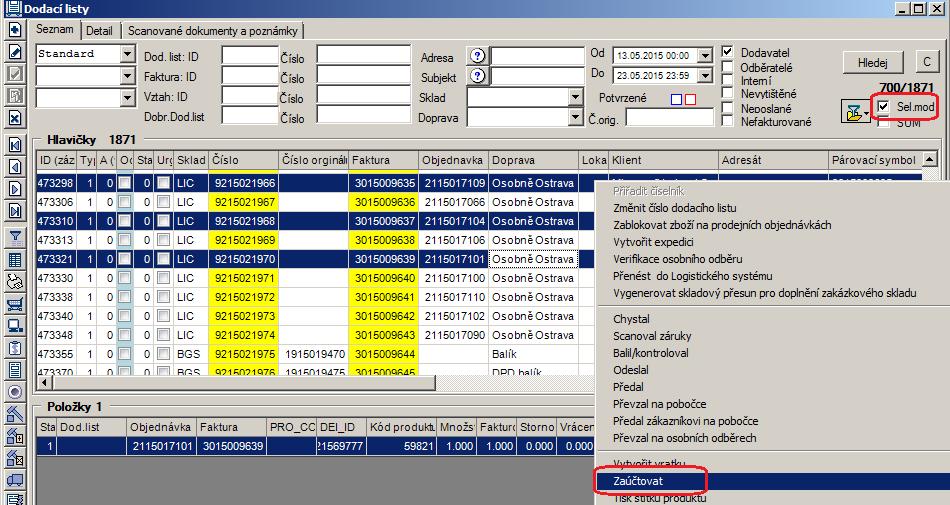The height and width of the screenshot is (505, 950).
Task: Click the edit record pencil icon
Action: [15, 51]
